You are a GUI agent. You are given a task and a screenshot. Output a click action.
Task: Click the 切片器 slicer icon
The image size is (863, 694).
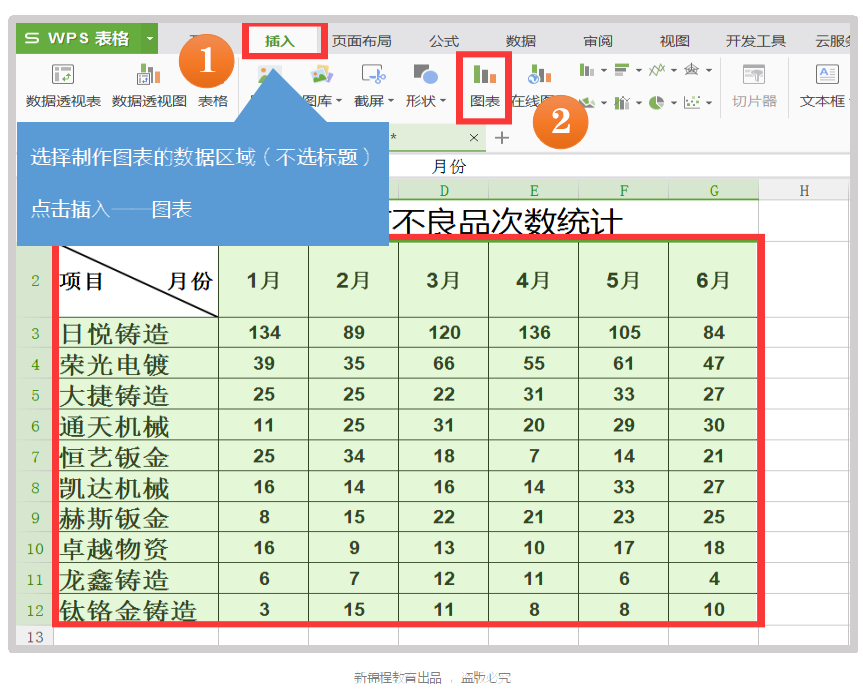click(754, 74)
